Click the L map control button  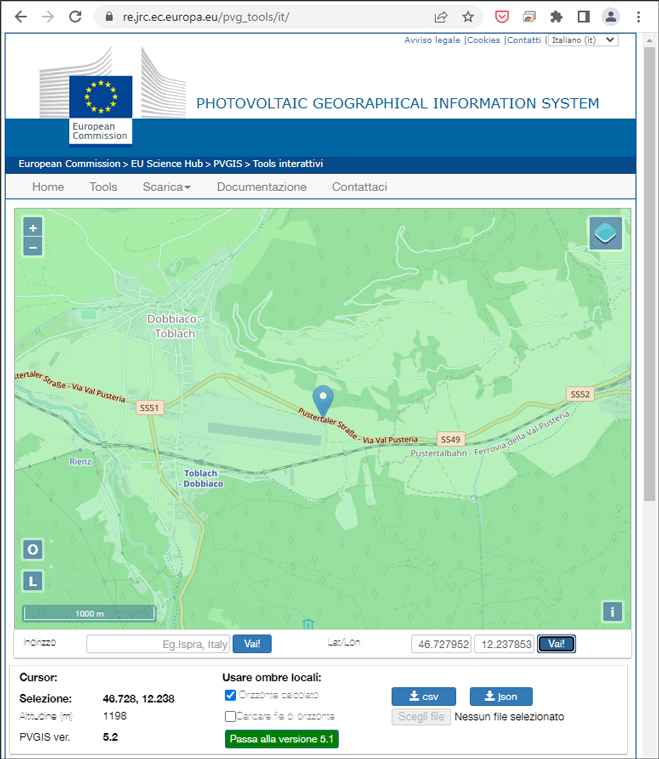(33, 581)
